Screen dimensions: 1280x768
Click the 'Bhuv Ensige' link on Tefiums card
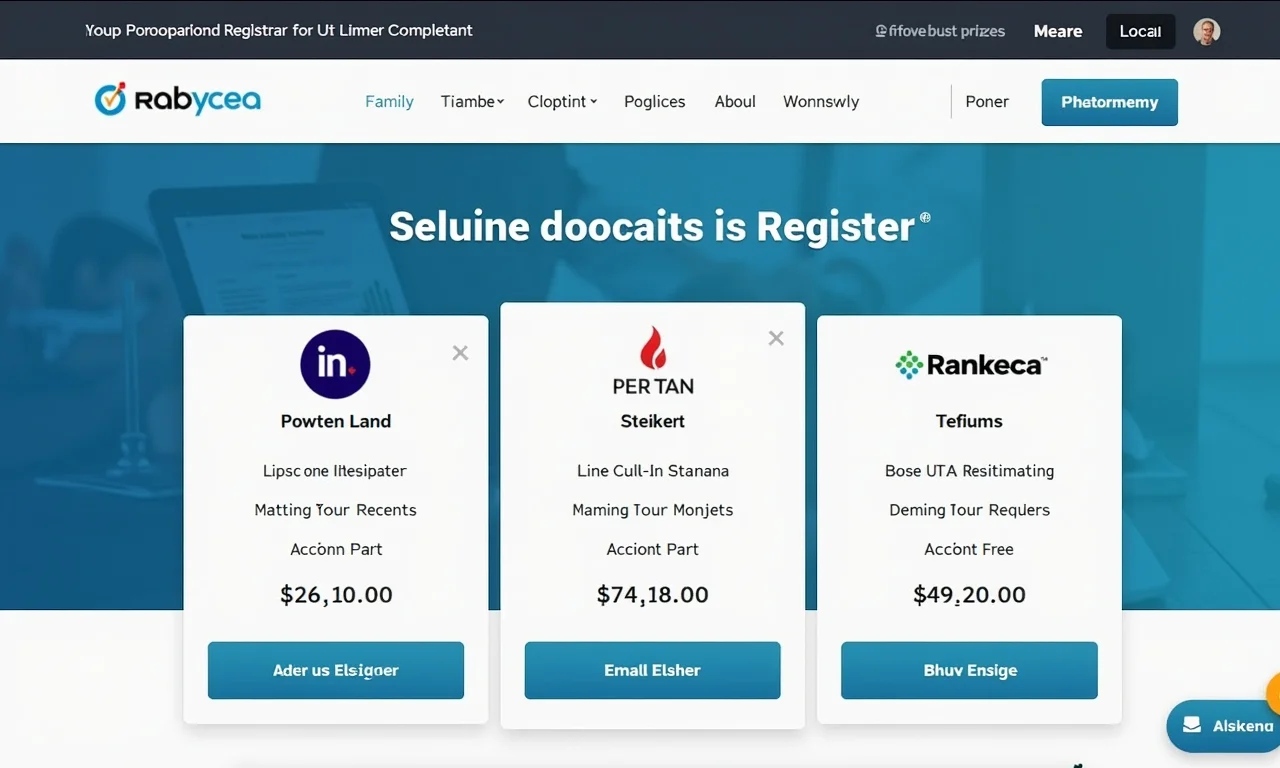coord(968,670)
